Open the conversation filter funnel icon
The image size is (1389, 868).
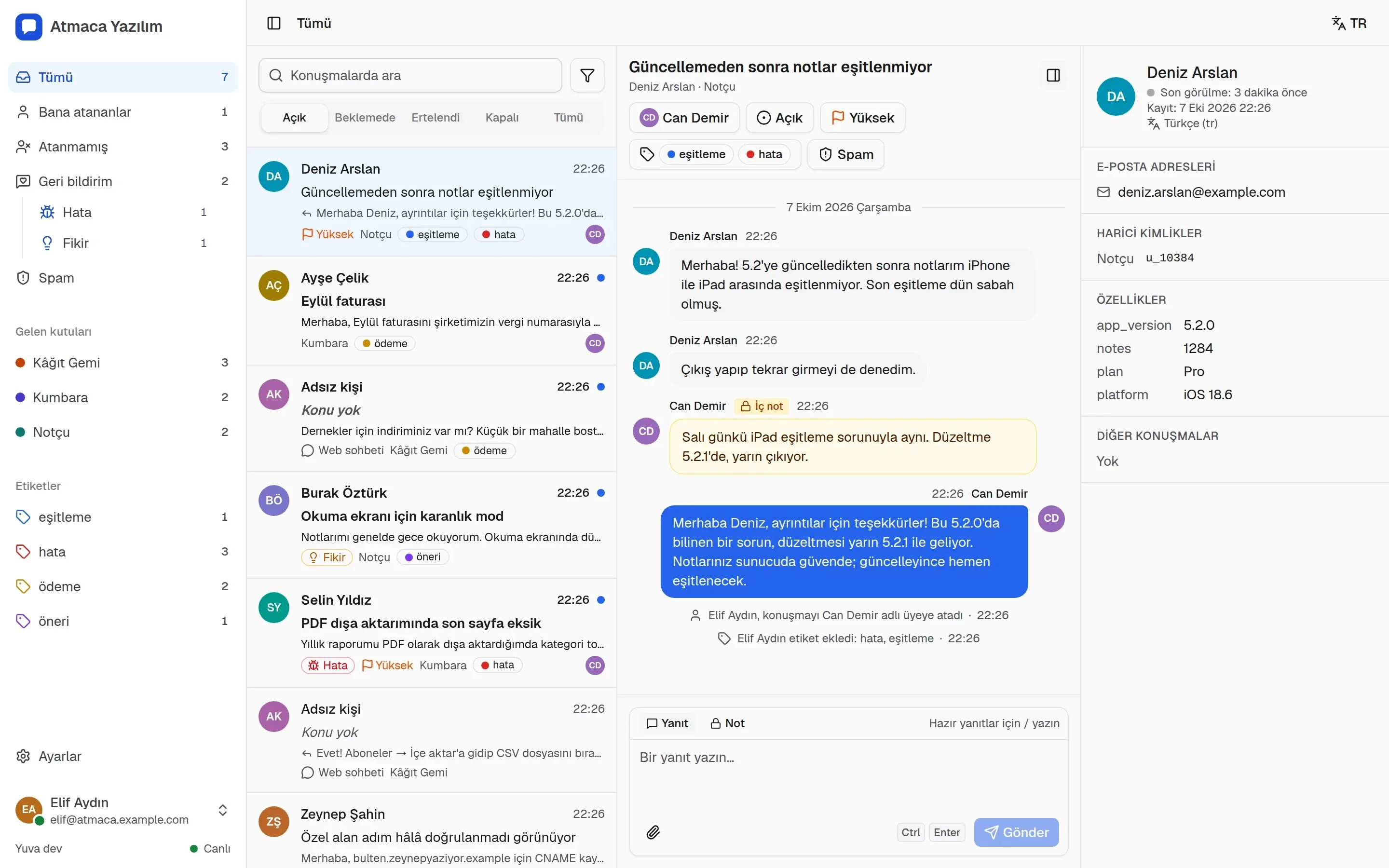click(x=586, y=75)
